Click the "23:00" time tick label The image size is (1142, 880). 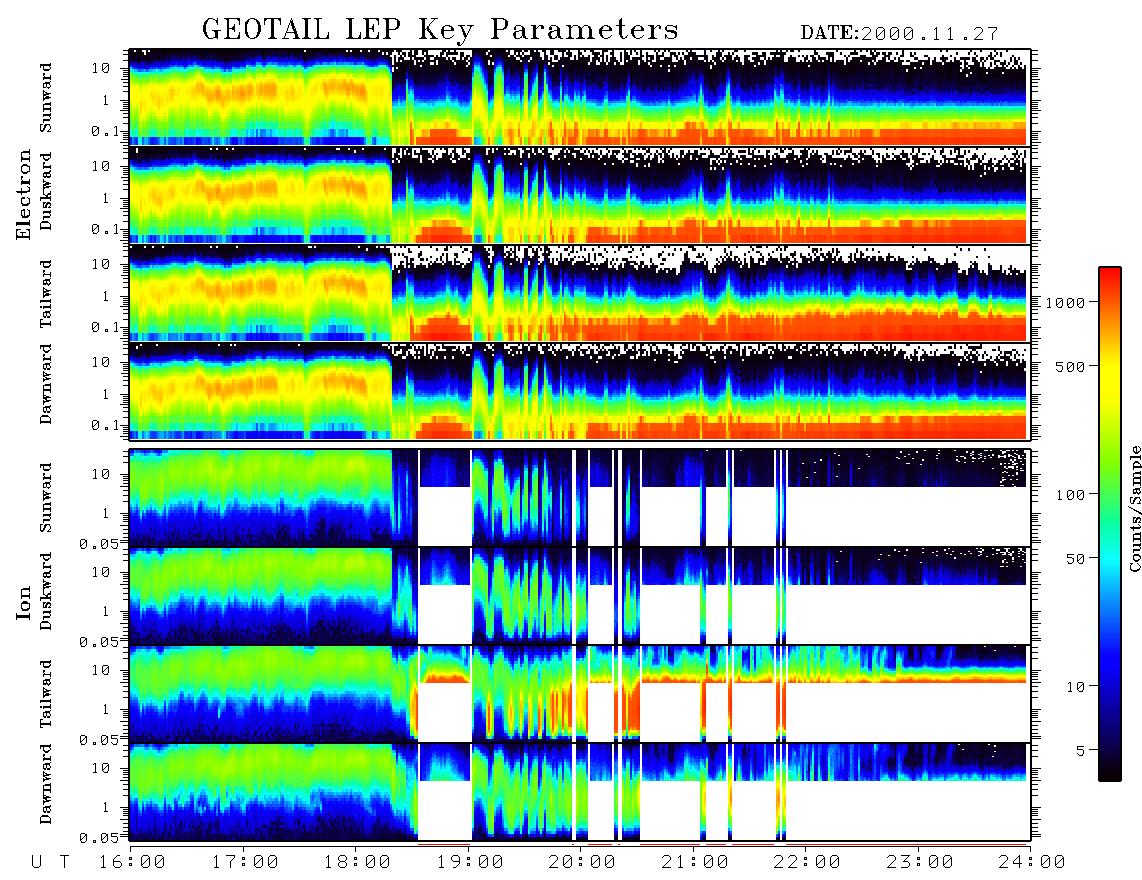click(x=919, y=862)
